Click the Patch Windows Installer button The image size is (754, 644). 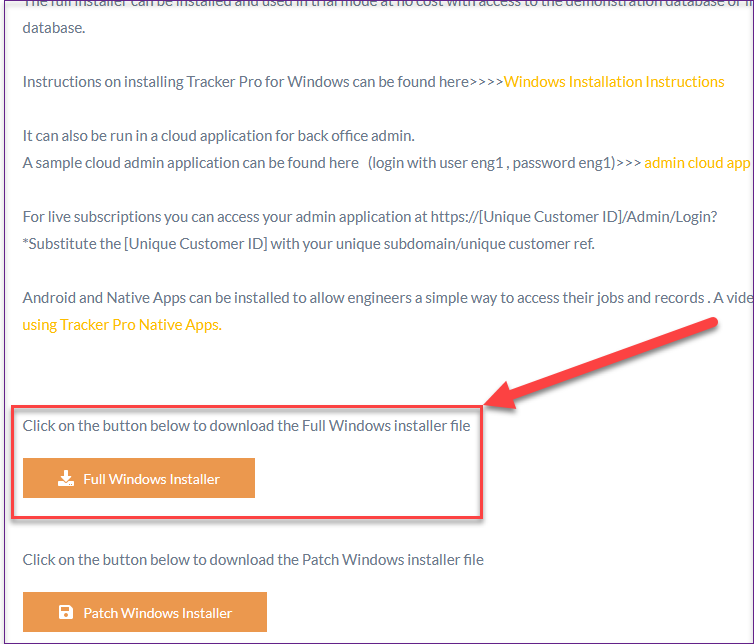pos(145,612)
